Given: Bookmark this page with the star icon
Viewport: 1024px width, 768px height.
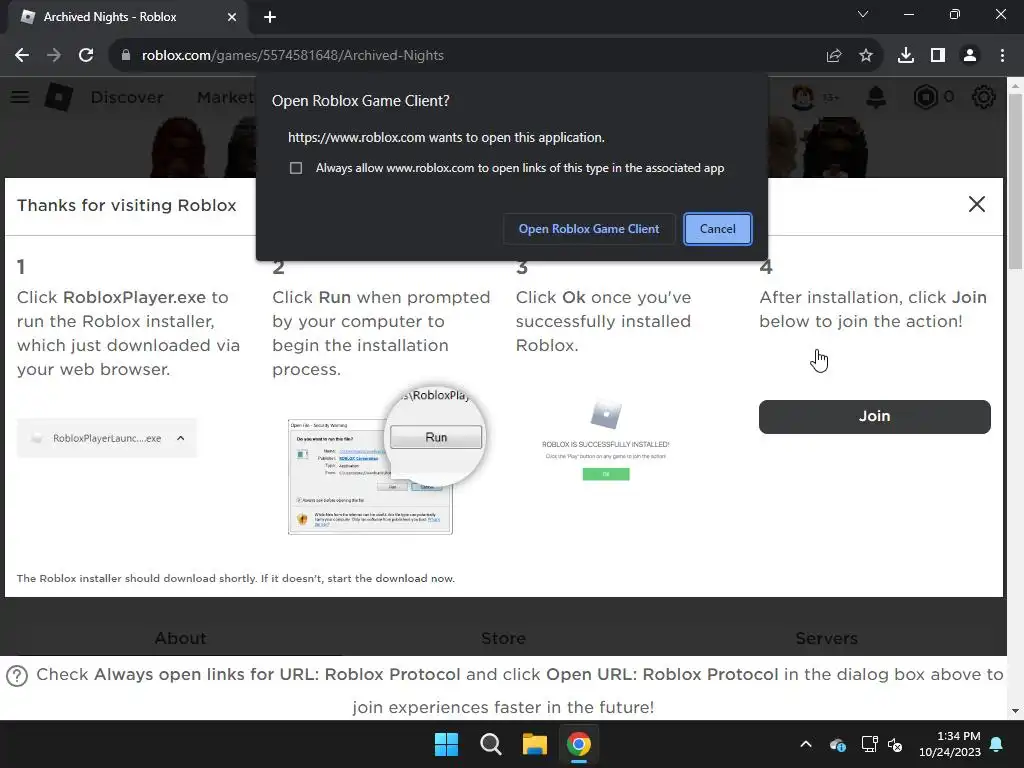Looking at the screenshot, I should tap(866, 56).
